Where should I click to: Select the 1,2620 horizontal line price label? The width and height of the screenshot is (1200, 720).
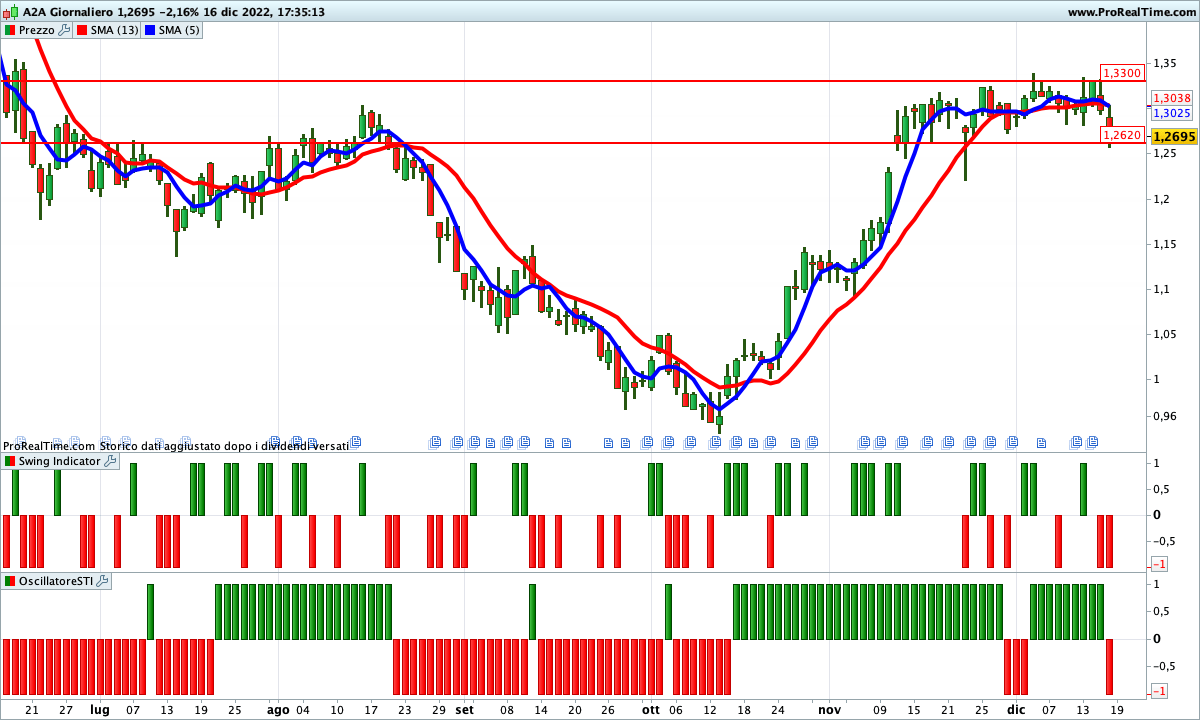click(x=1121, y=134)
